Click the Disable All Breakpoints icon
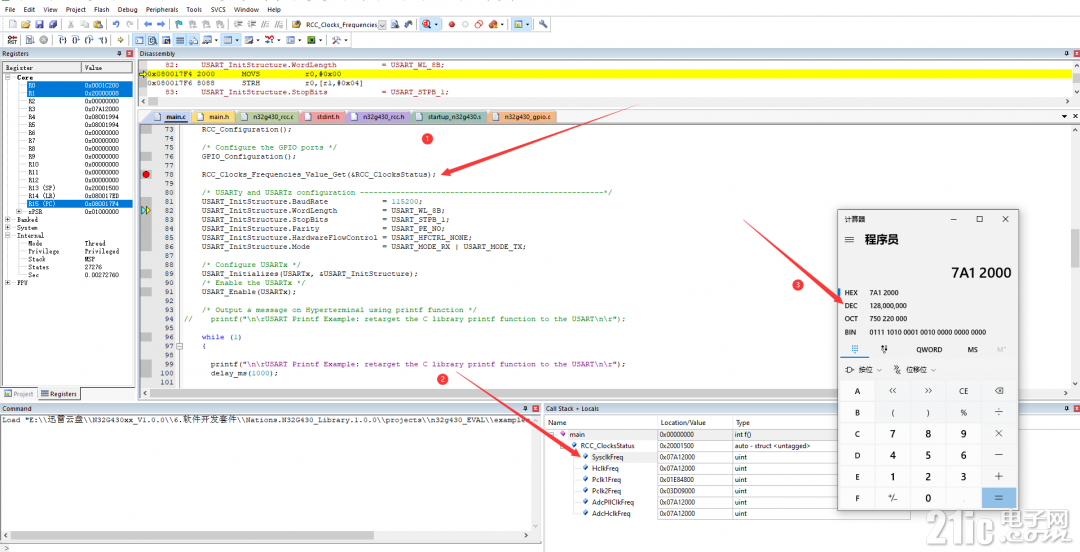This screenshot has height=552, width=1080. pos(479,24)
